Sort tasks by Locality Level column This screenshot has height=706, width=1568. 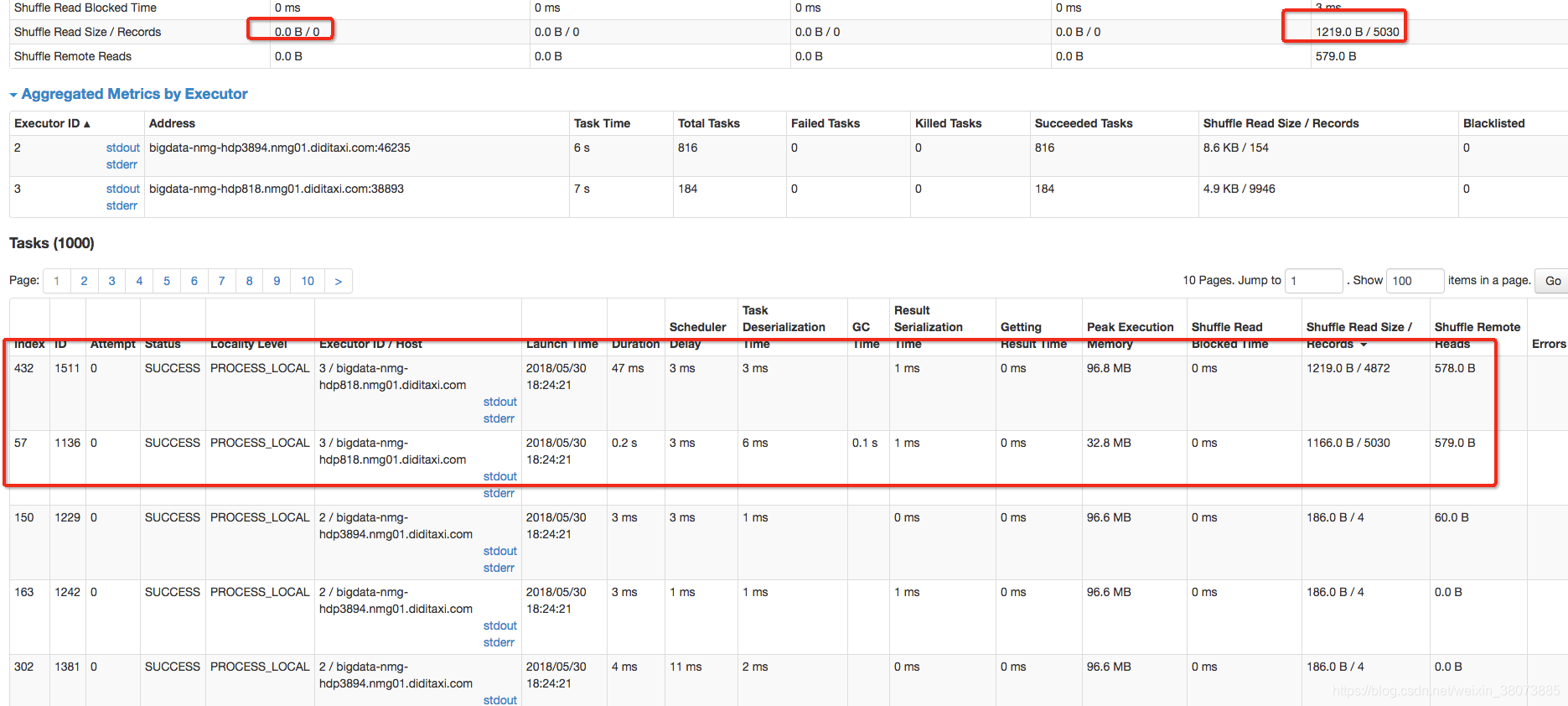point(249,344)
